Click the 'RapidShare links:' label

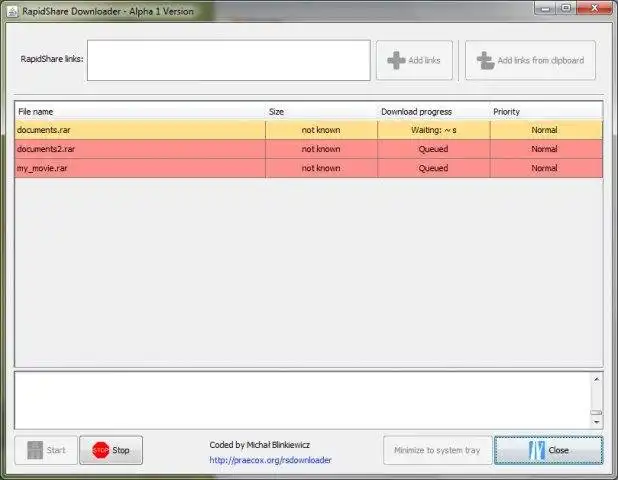coord(52,59)
